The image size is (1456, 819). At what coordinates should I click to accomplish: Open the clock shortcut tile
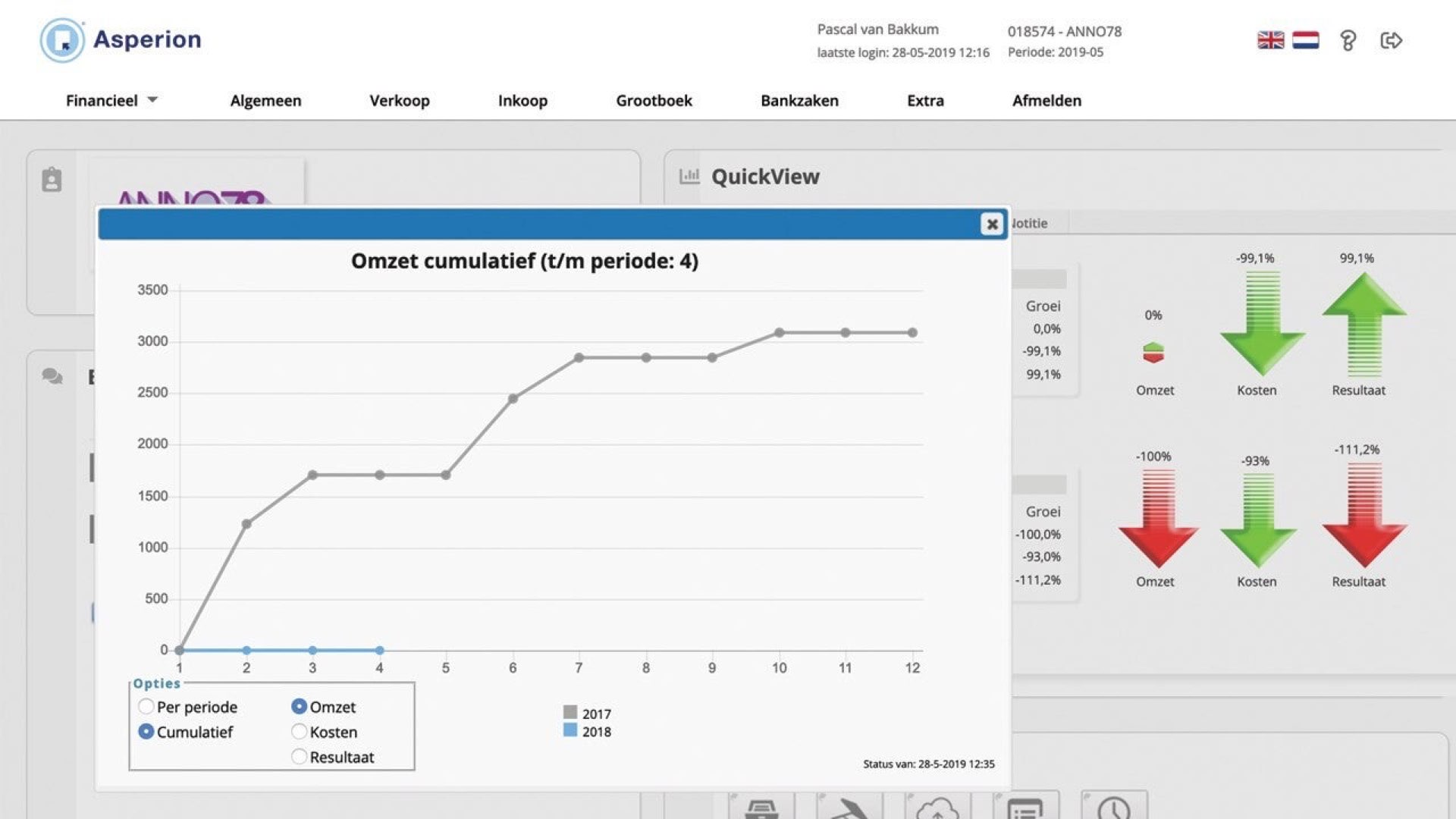click(1113, 807)
